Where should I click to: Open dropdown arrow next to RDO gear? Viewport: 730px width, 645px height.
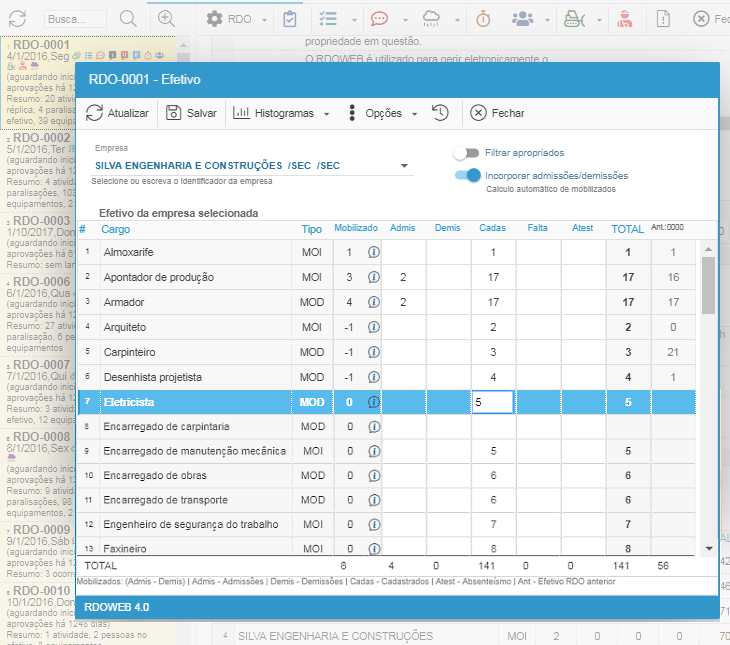[x=264, y=20]
